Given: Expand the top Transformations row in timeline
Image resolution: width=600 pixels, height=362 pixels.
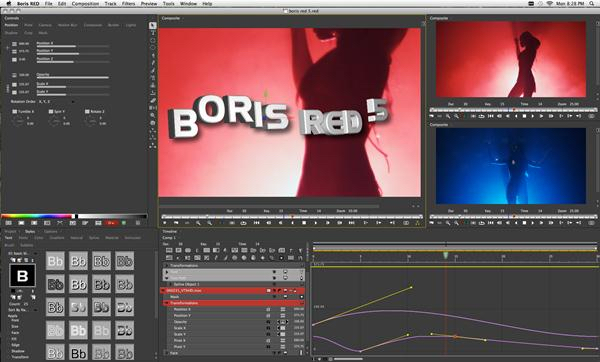Looking at the screenshot, I should [166, 266].
